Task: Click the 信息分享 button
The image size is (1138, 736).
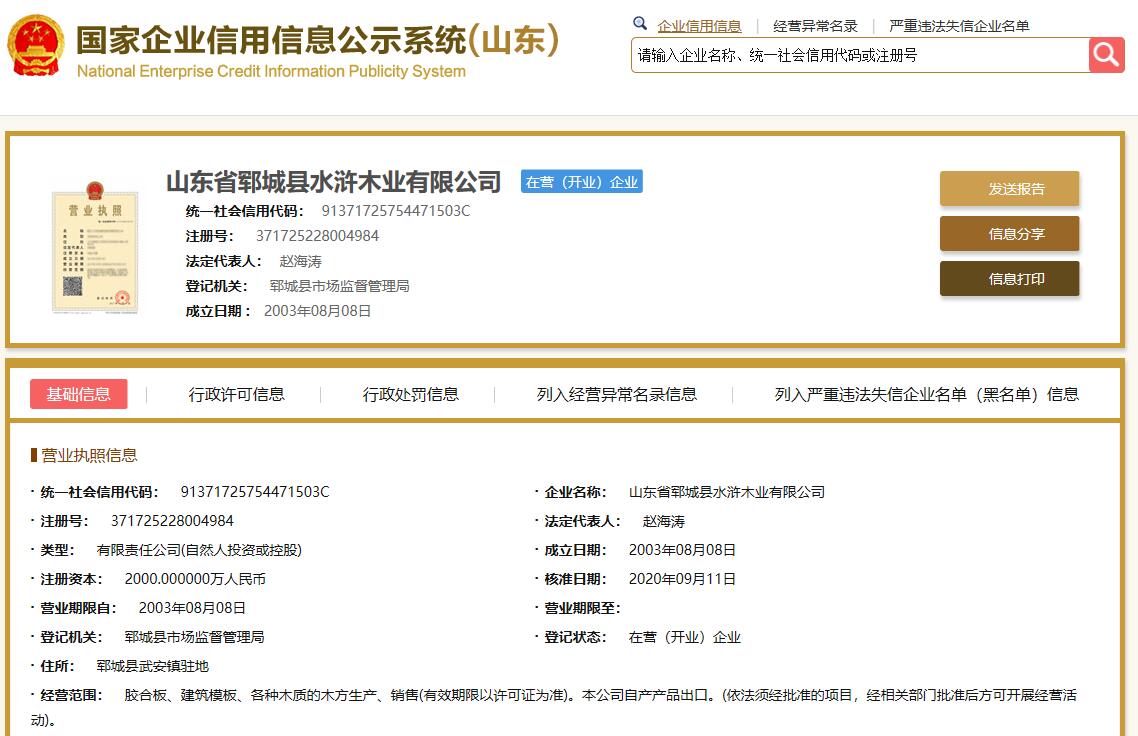Action: point(1009,234)
